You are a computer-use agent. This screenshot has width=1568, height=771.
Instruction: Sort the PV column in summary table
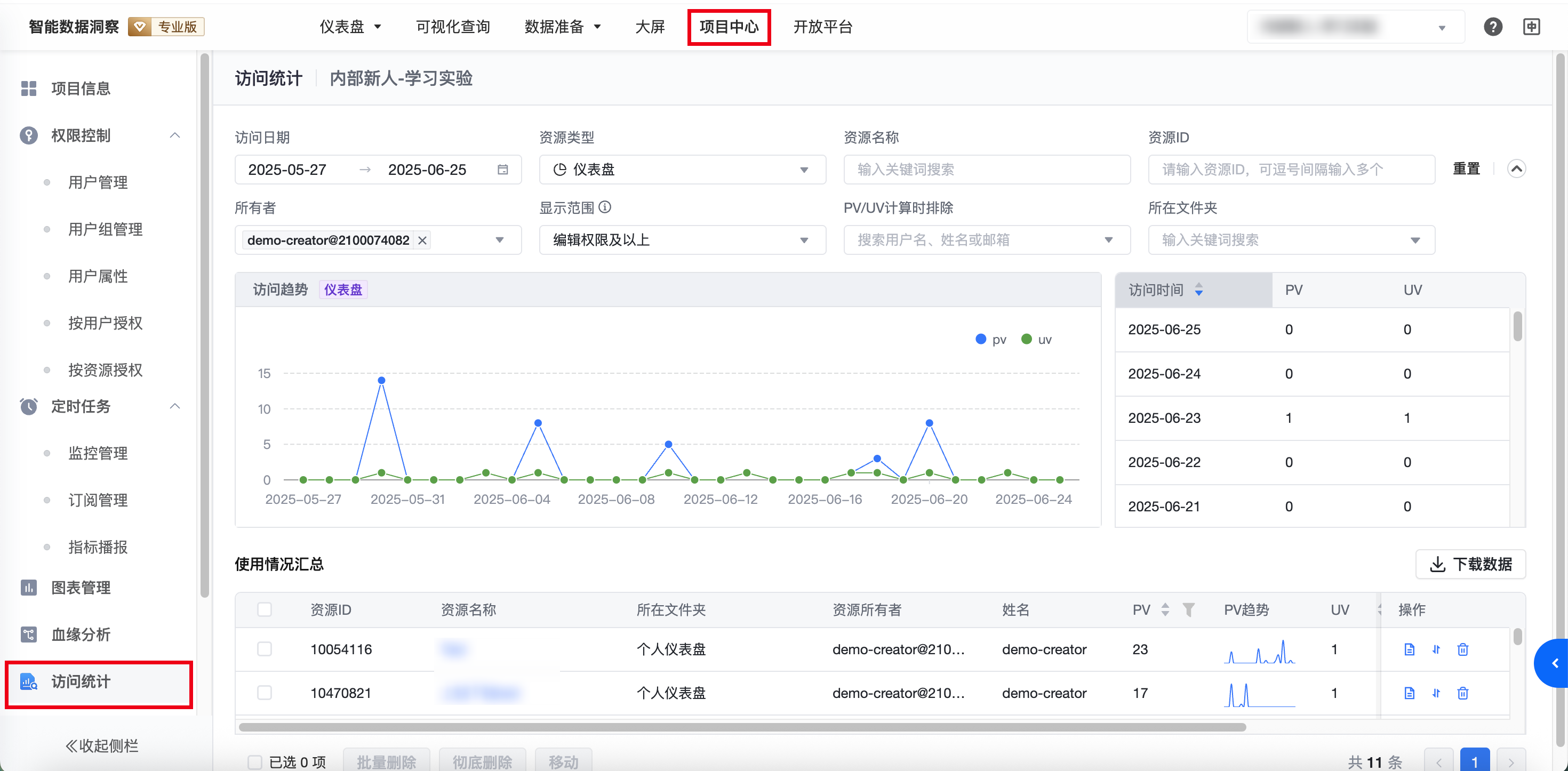1165,609
